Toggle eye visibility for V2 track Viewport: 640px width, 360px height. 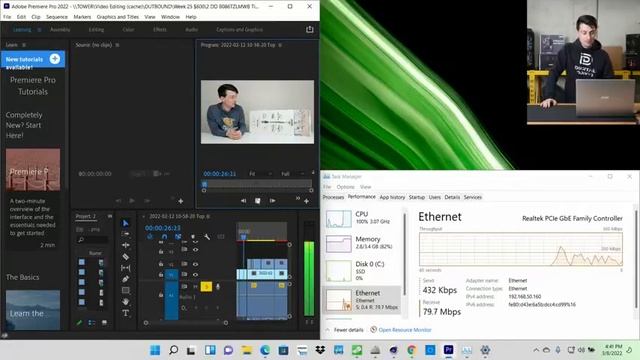pyautogui.click(x=196, y=264)
